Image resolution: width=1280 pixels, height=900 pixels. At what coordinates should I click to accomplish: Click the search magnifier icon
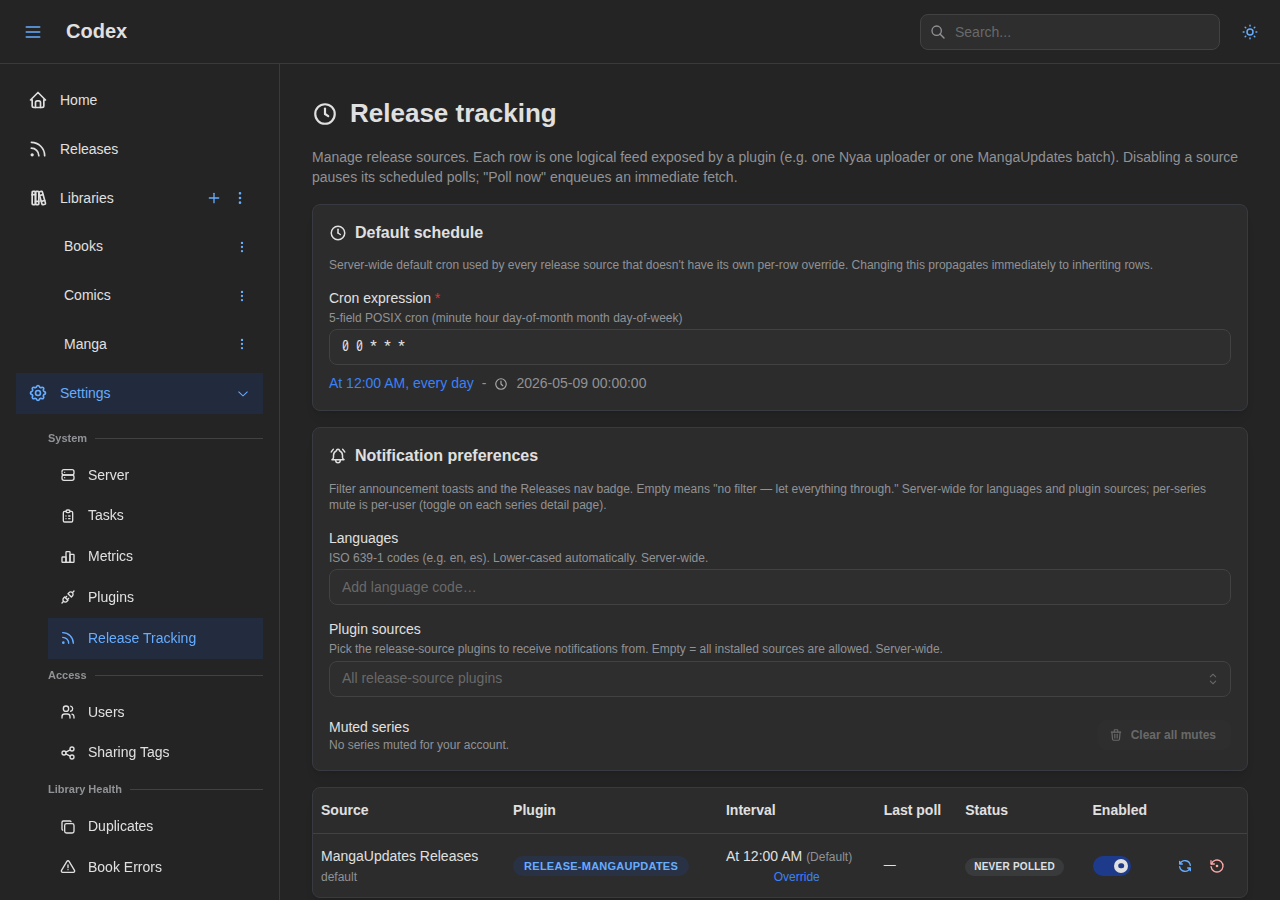coord(938,32)
